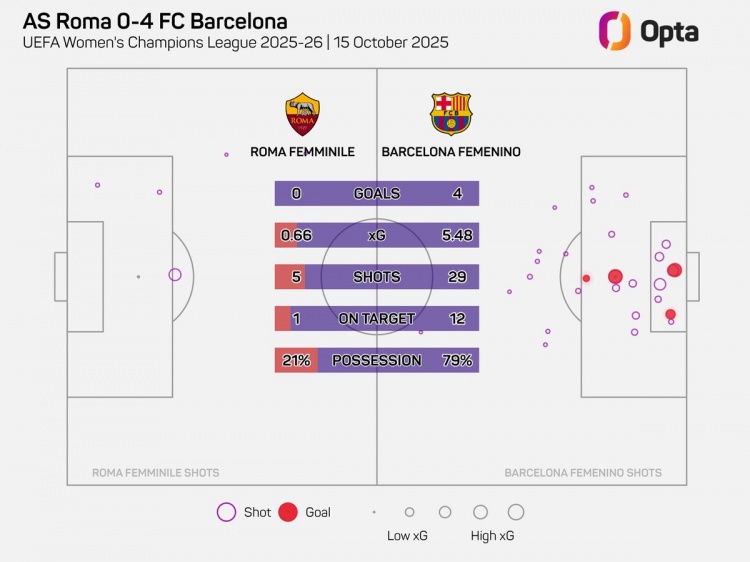Select Roma's shot marker on the penalty arc
The height and width of the screenshot is (562, 750).
pyautogui.click(x=175, y=275)
